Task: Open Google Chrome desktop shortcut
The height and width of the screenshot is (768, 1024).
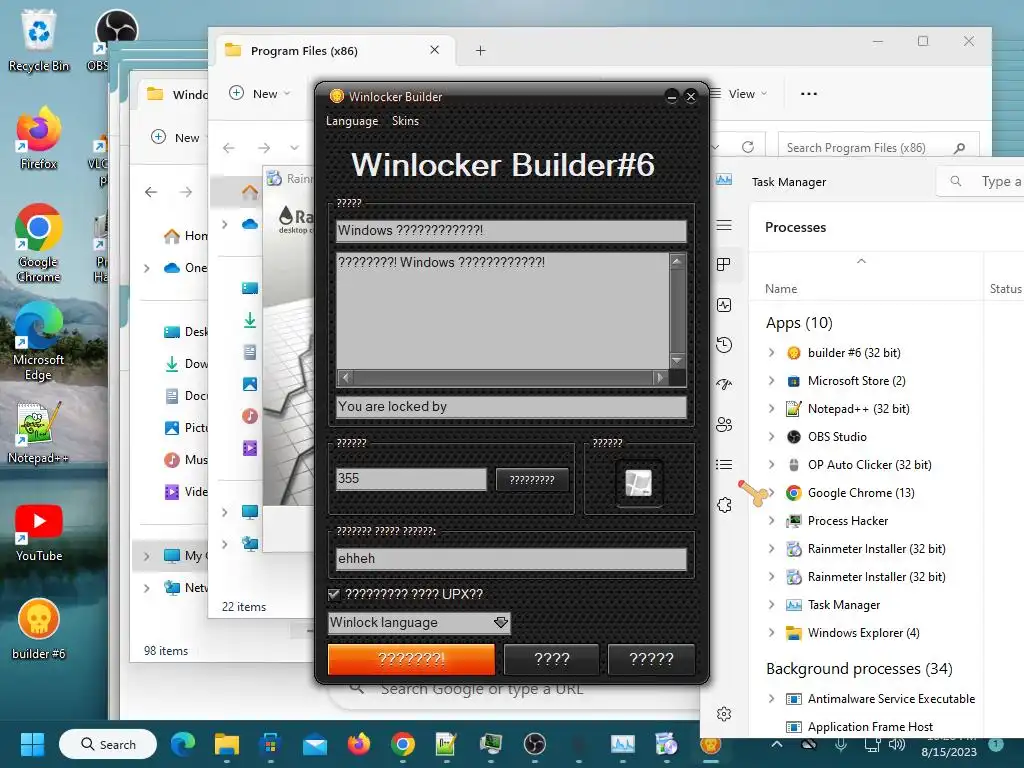Action: [x=39, y=243]
